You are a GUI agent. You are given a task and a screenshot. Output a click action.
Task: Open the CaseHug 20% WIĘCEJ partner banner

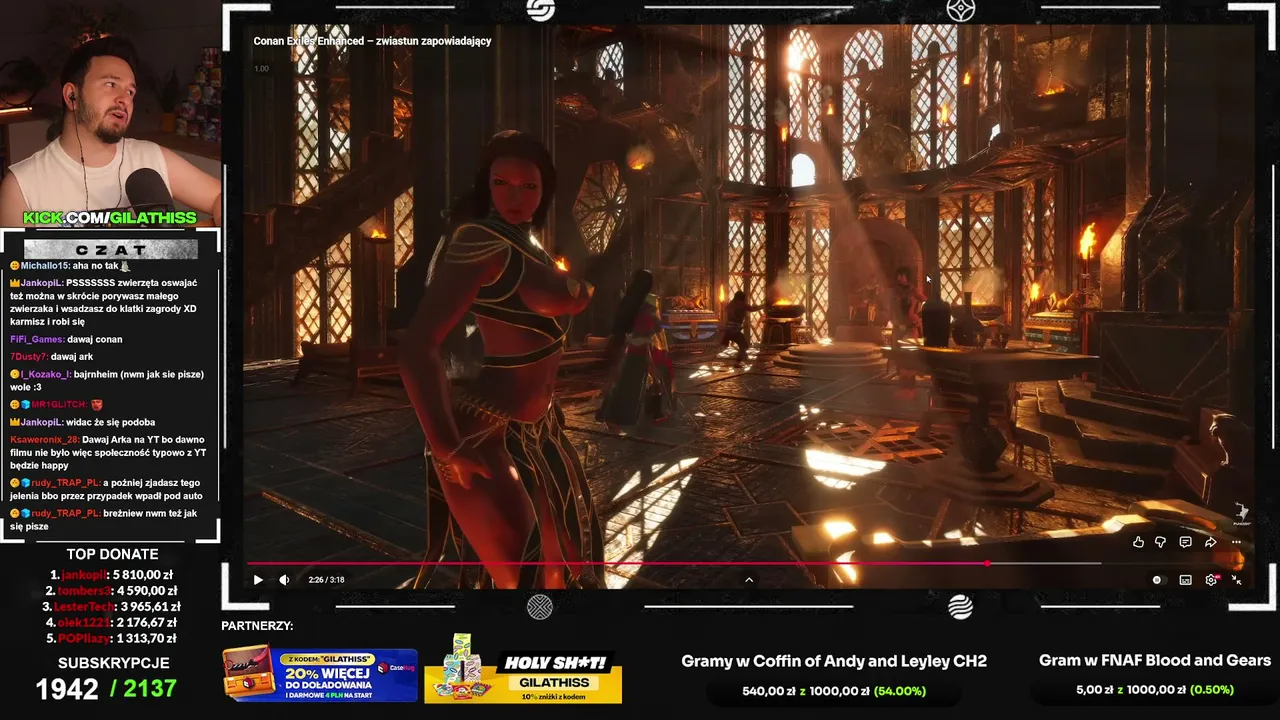[x=320, y=675]
